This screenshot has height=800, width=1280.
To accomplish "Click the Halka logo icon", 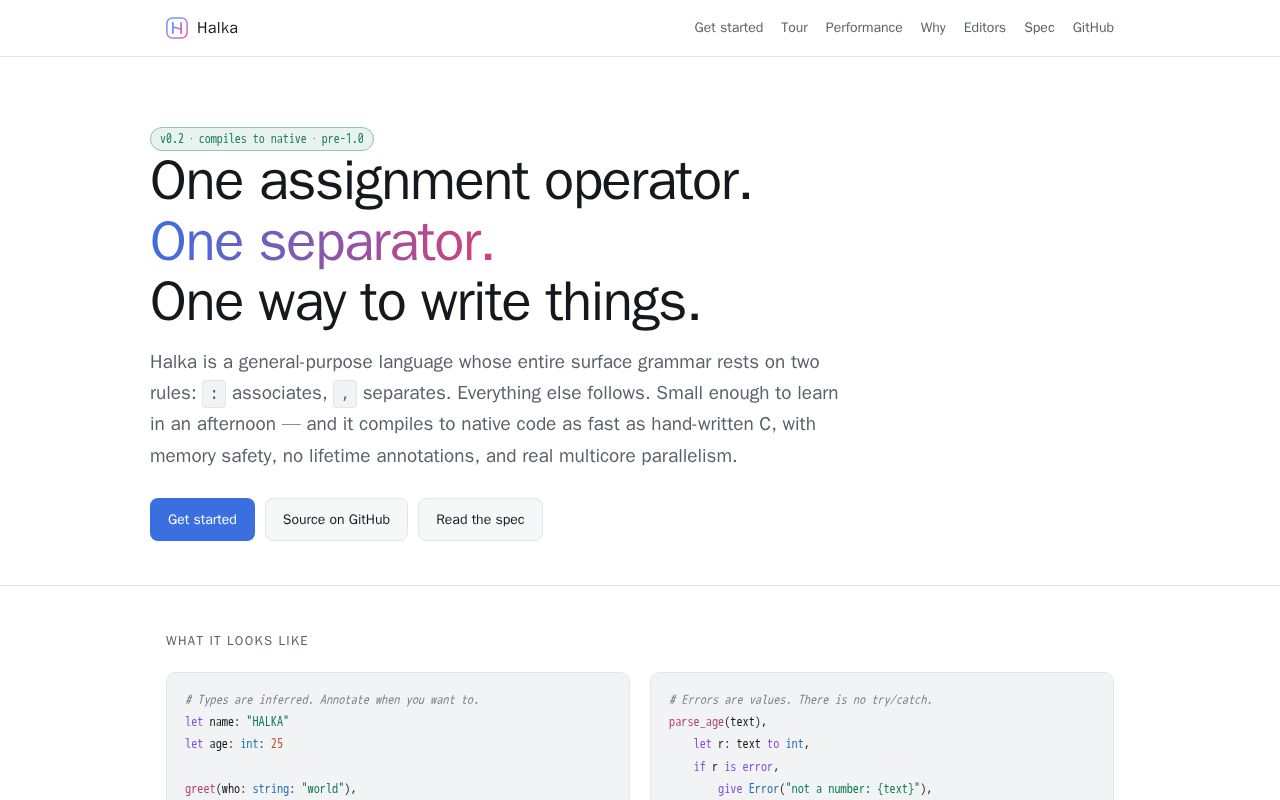I will click(177, 28).
